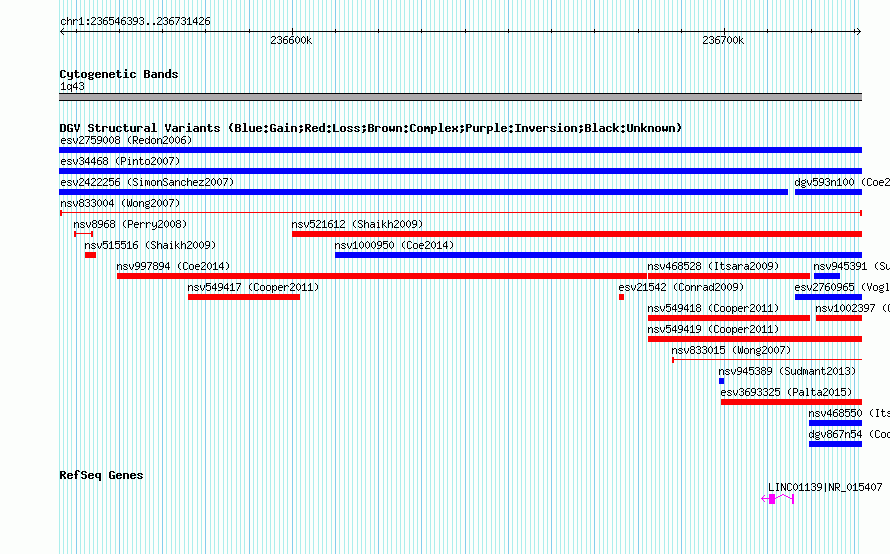Click the nsv945391 short blue bar

[826, 276]
